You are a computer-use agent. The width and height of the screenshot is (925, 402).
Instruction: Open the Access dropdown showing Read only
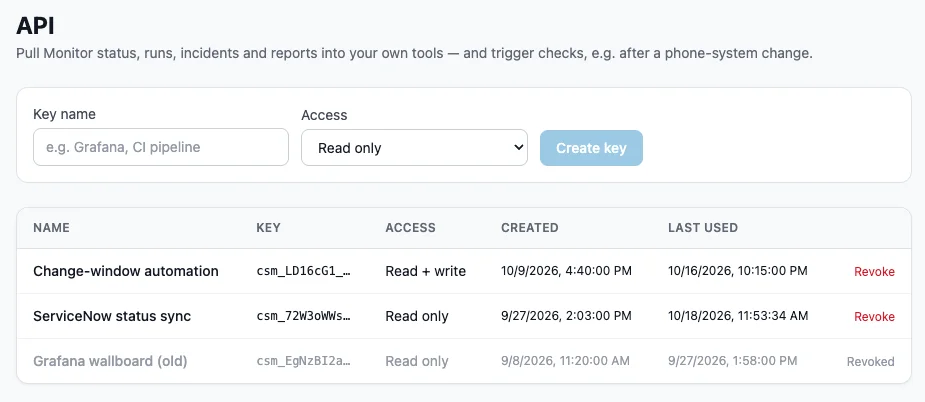tap(414, 148)
